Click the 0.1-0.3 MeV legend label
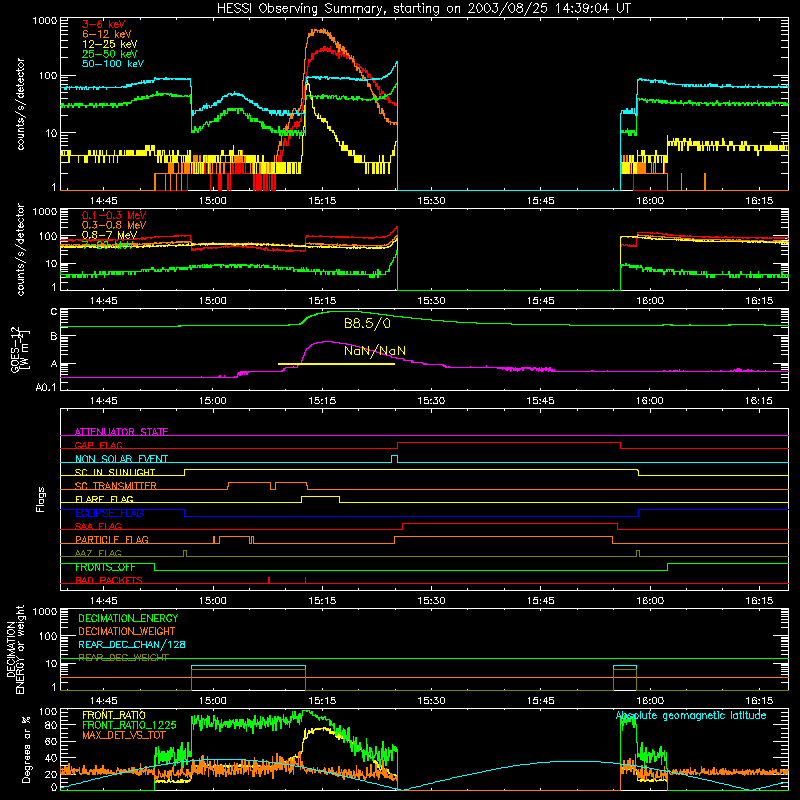The image size is (800, 800). pos(114,215)
